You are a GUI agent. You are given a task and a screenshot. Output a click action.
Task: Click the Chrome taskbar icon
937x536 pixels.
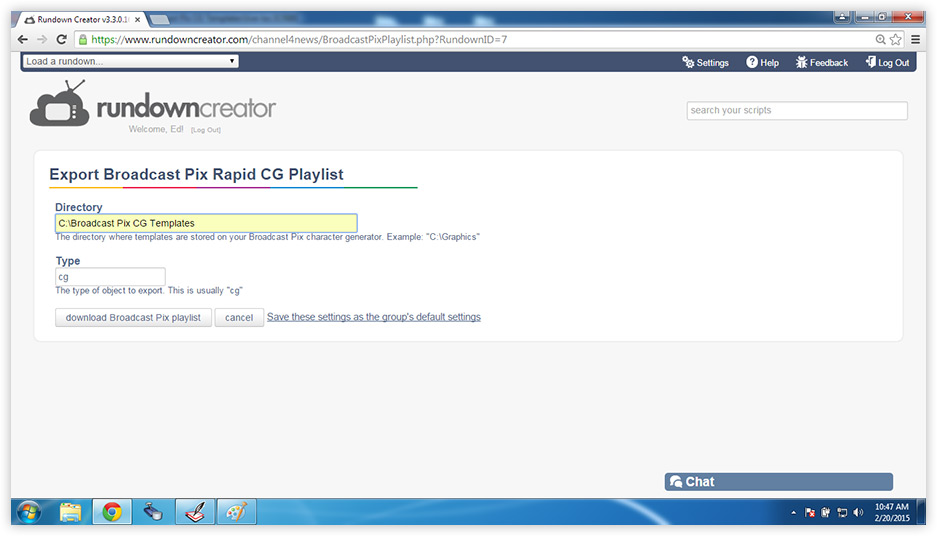tap(112, 512)
